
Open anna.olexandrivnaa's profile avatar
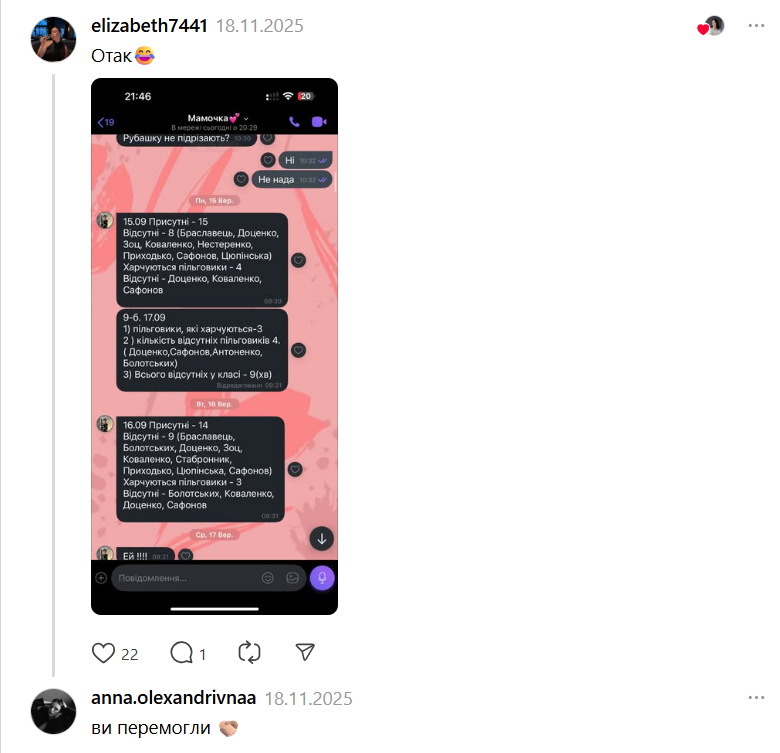click(53, 711)
